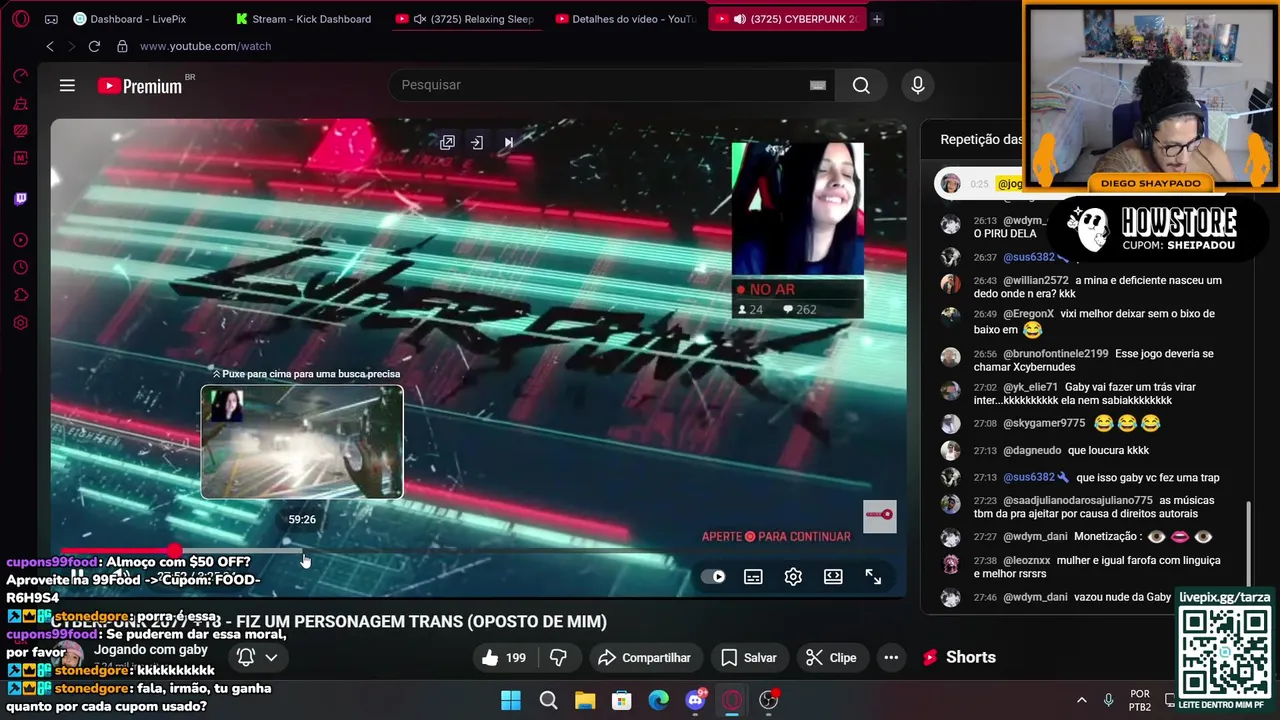Image resolution: width=1280 pixels, height=720 pixels.
Task: Toggle video subtitles/captions
Action: coord(753,577)
